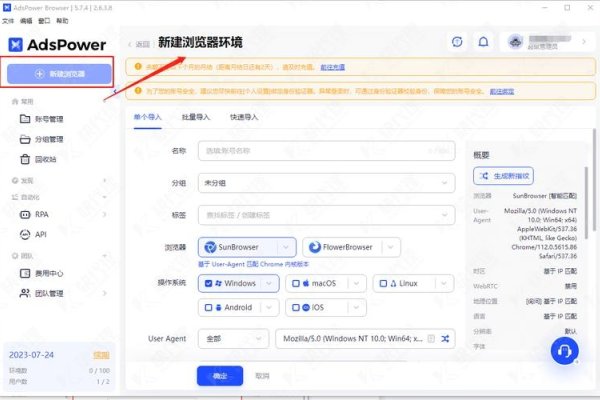Open the 窗口 menu
Screen dimensions: 600x400
[44, 21]
